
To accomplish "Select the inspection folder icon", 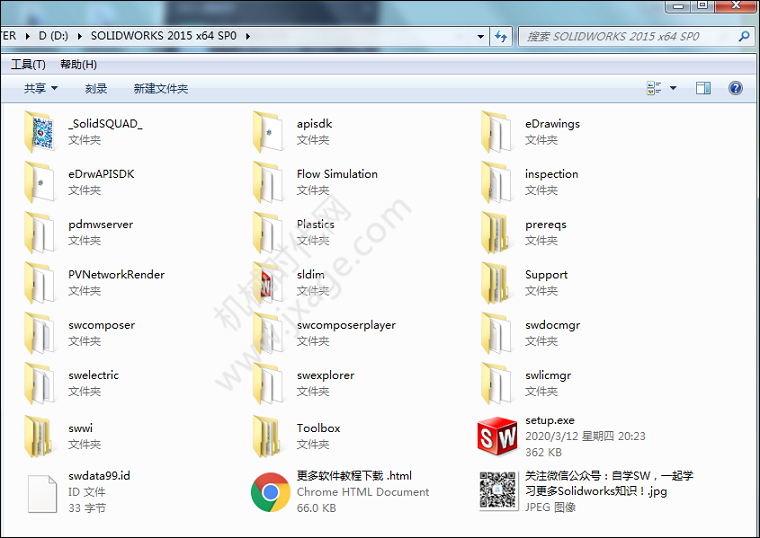I will (x=496, y=182).
